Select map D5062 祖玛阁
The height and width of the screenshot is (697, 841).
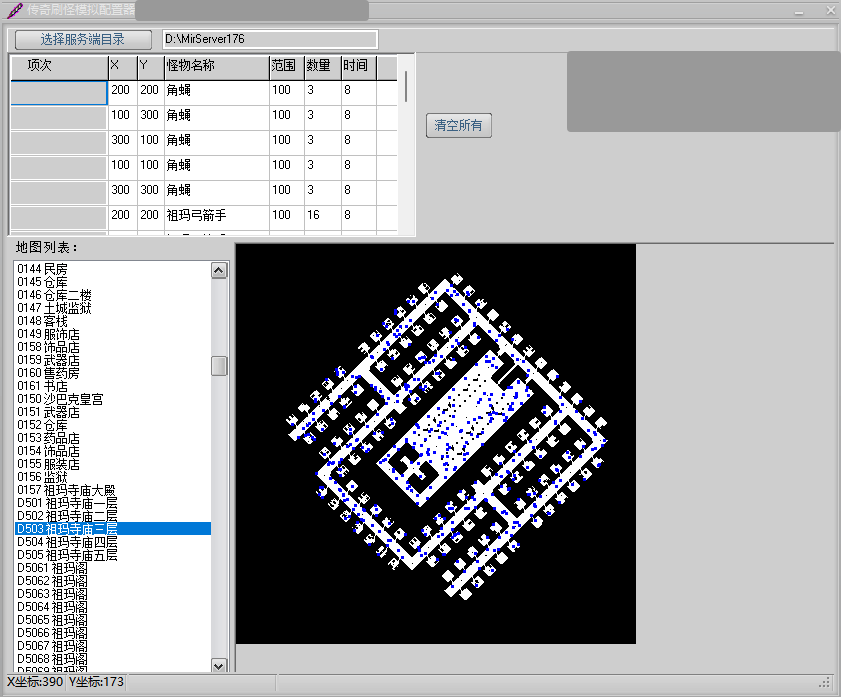(x=113, y=581)
